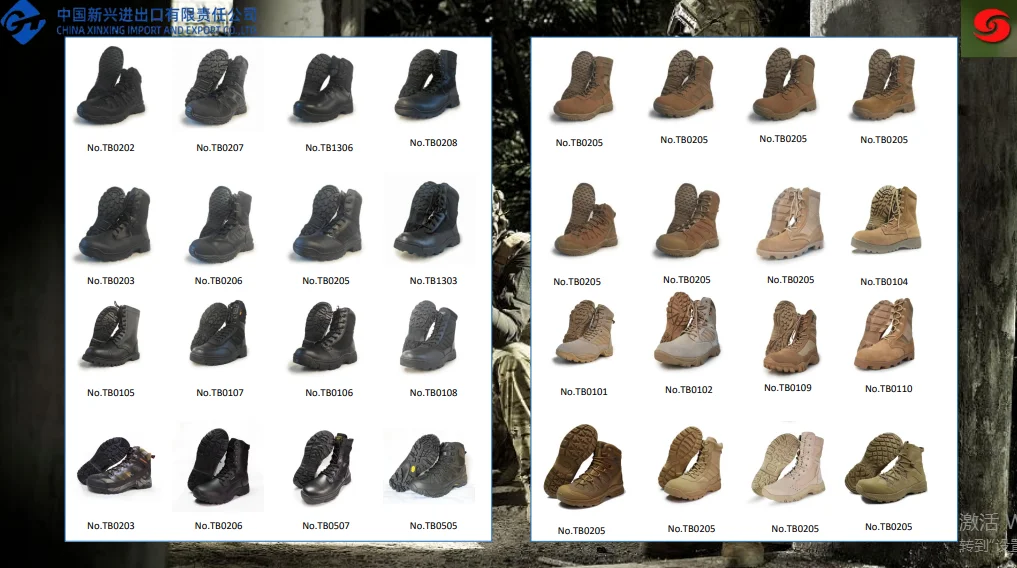
Task: Click the desert boot image above No.TB0101
Action: pos(583,335)
